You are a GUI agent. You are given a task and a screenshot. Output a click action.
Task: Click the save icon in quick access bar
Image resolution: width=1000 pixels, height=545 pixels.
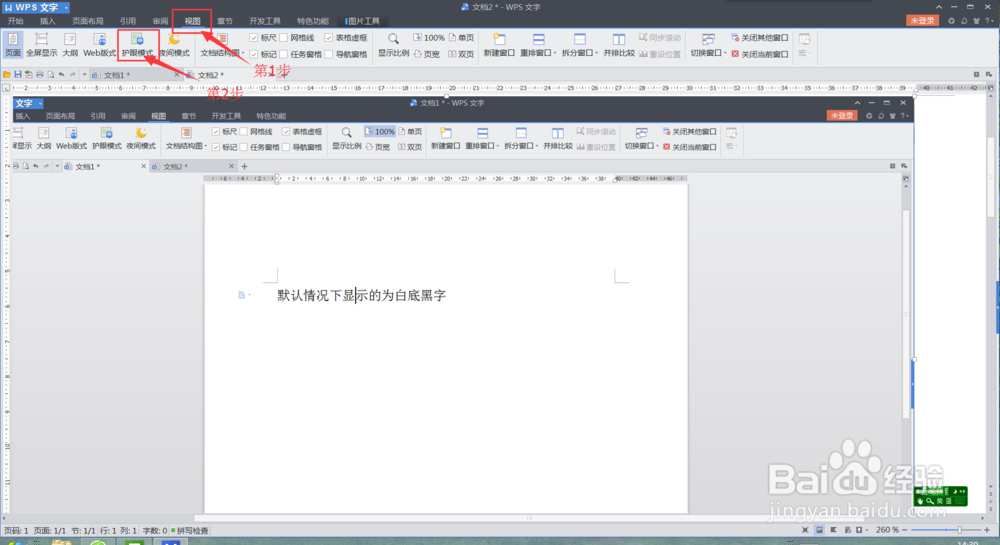point(18,75)
